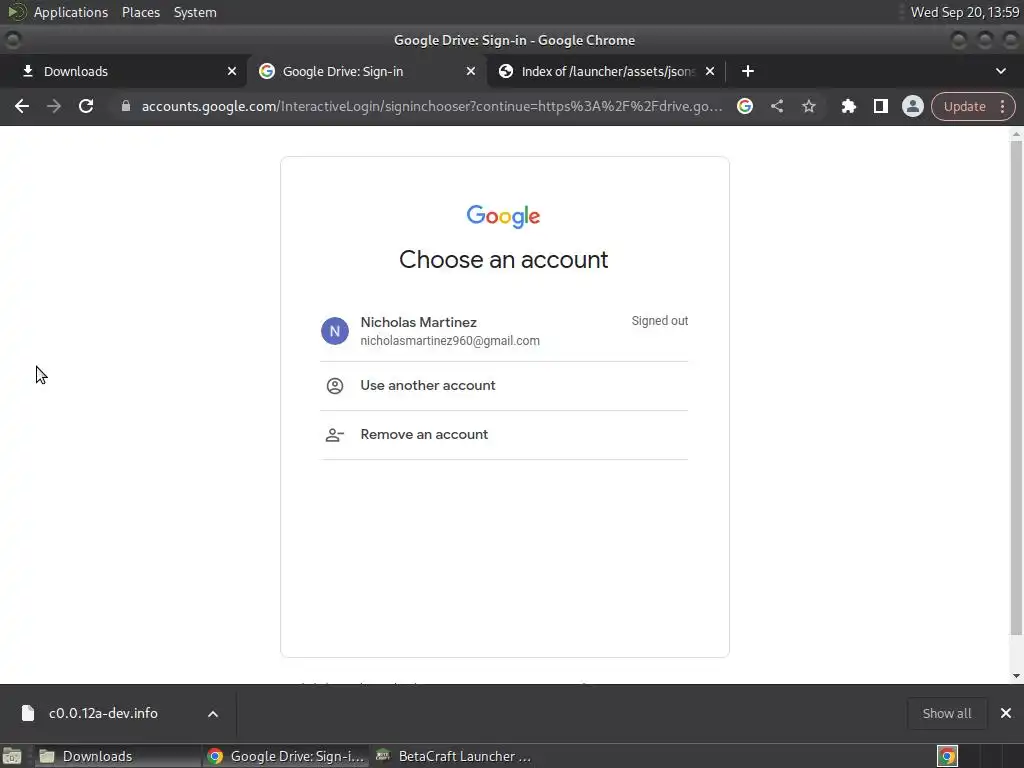This screenshot has height=768, width=1024.
Task: Click the Google icon in the address bar
Action: (744, 106)
